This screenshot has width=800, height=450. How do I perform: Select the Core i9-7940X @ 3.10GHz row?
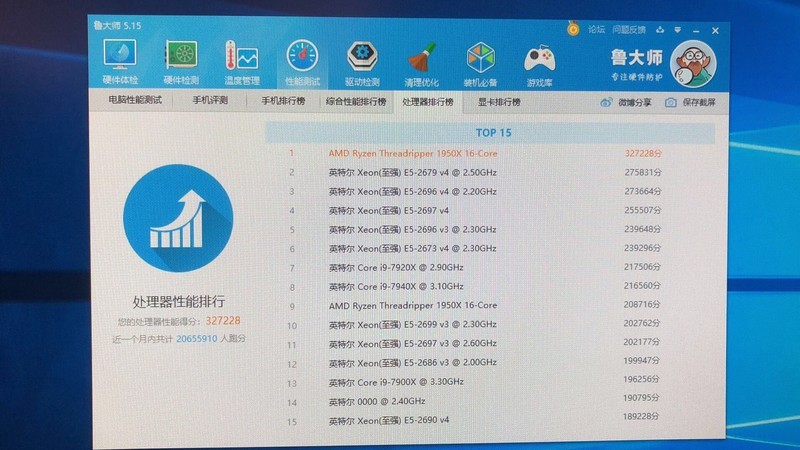(476, 286)
